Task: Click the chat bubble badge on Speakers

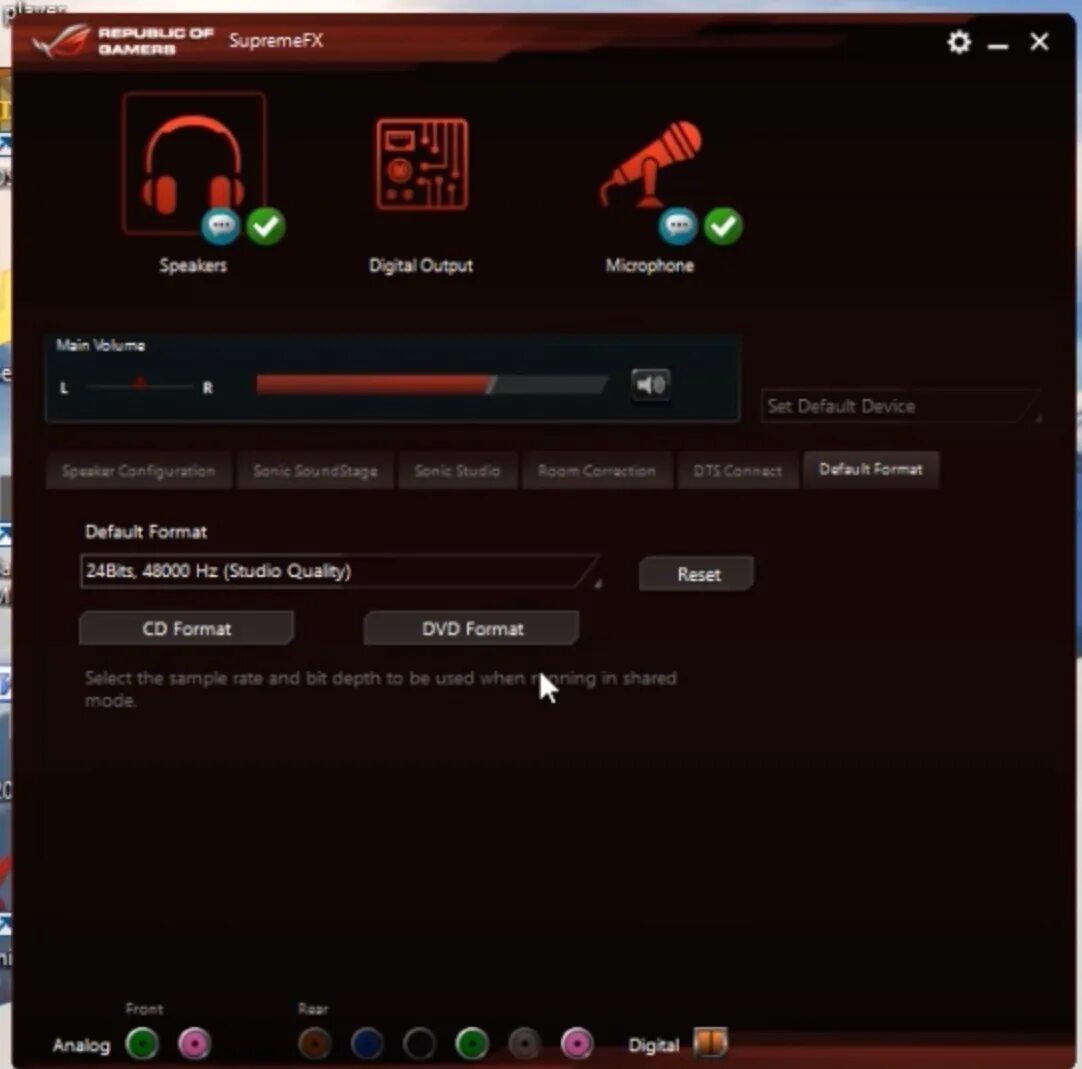Action: 221,226
